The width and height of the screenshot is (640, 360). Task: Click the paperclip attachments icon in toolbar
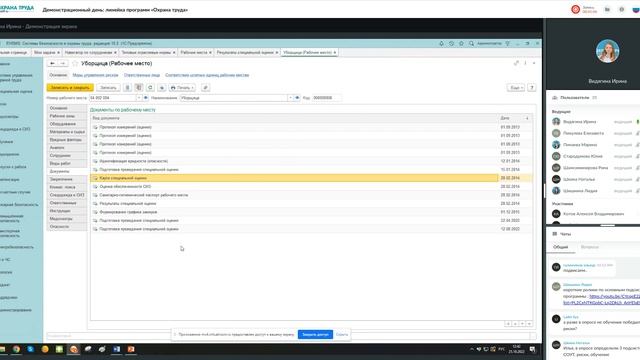pyautogui.click(x=205, y=87)
